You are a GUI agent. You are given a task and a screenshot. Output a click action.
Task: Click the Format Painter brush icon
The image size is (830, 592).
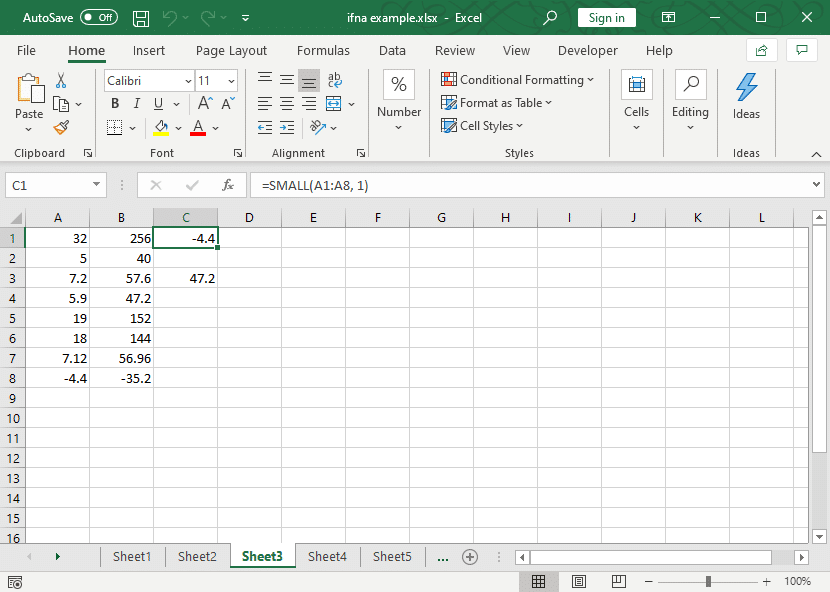click(x=61, y=128)
